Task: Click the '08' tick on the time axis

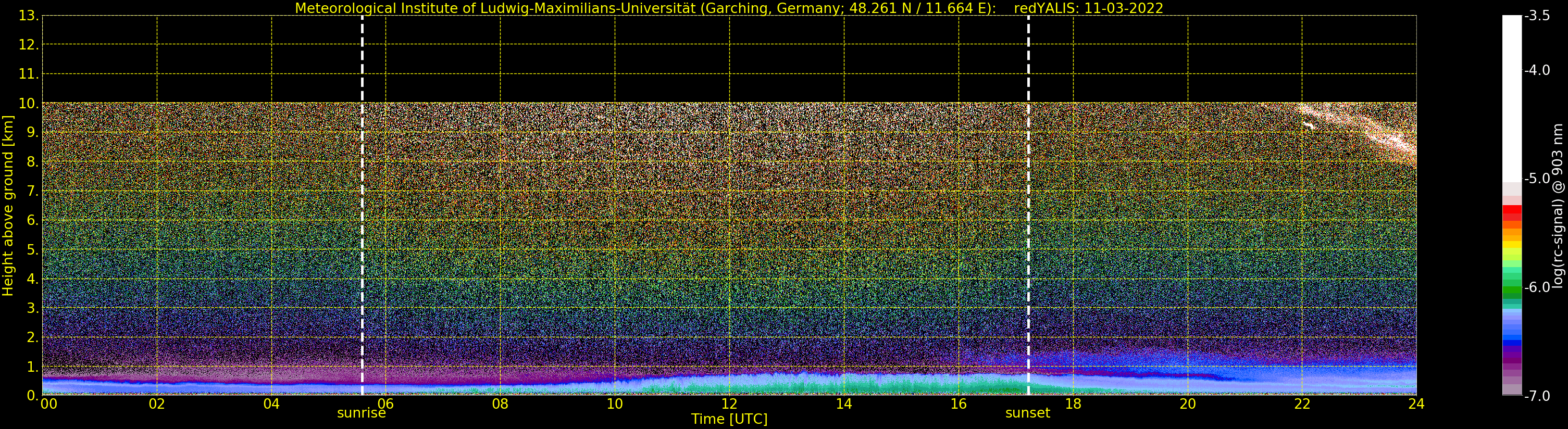Action: pyautogui.click(x=500, y=403)
